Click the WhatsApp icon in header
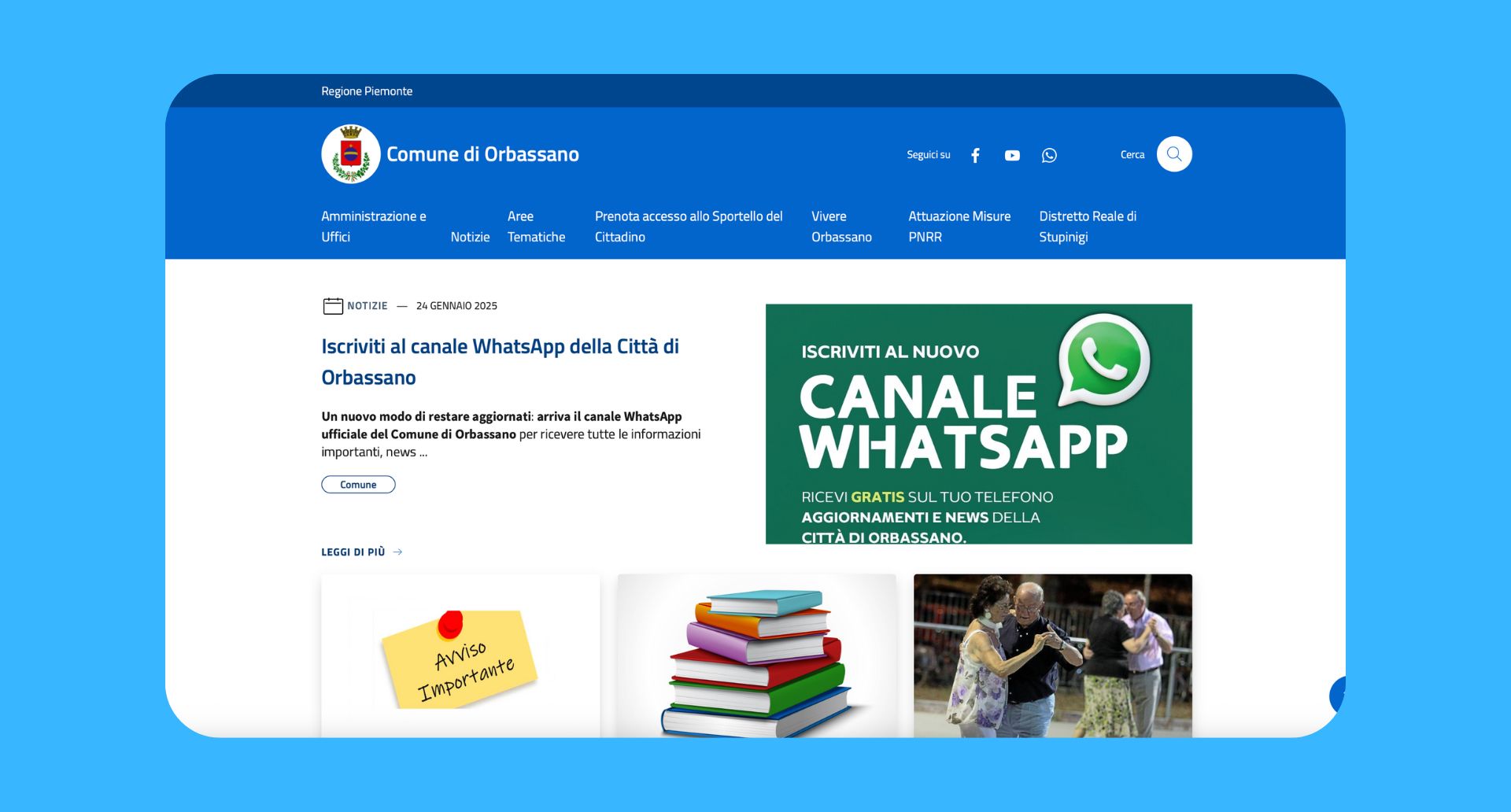Screen dimensions: 1511x812 1049,155
